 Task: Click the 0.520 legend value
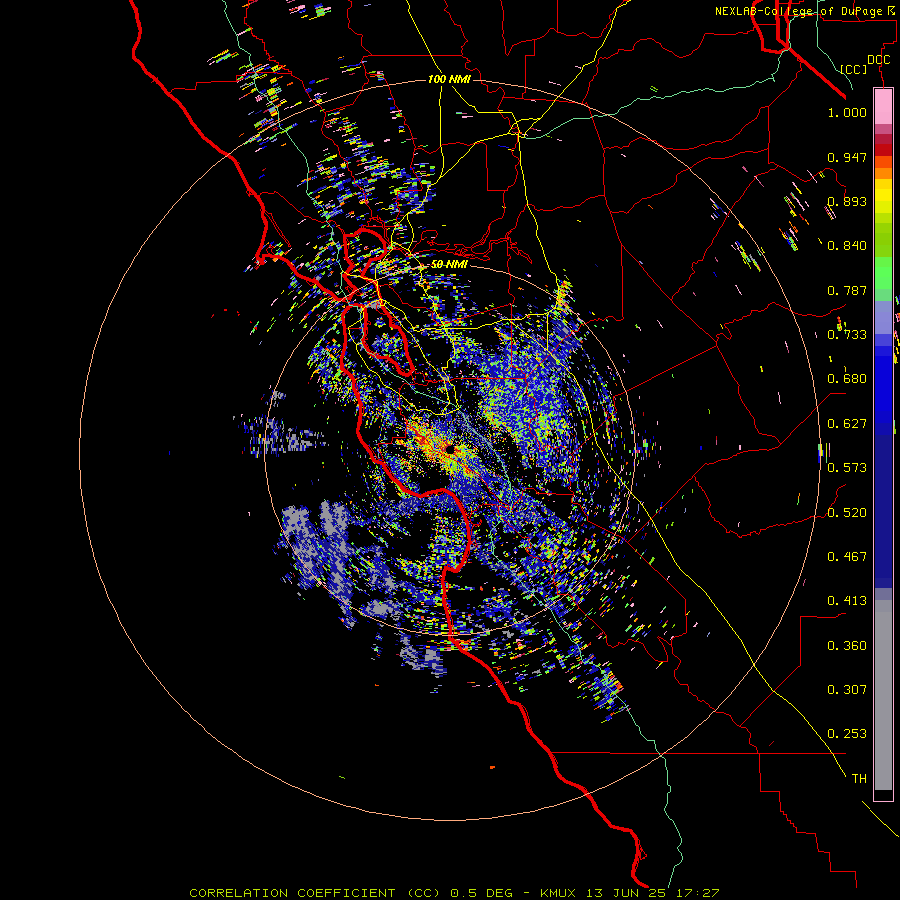coord(847,513)
